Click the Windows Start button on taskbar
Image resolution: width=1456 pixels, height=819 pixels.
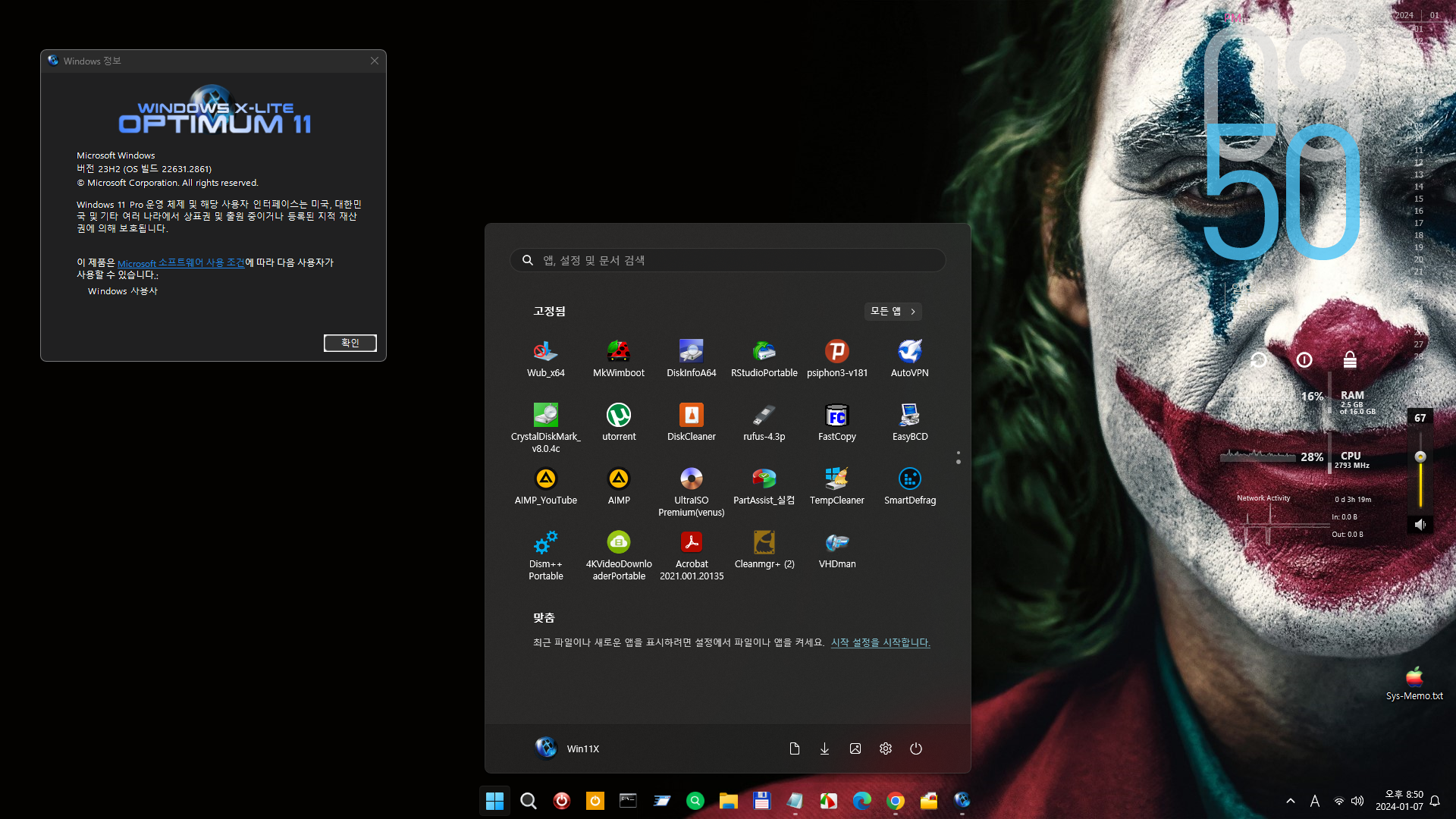(495, 801)
